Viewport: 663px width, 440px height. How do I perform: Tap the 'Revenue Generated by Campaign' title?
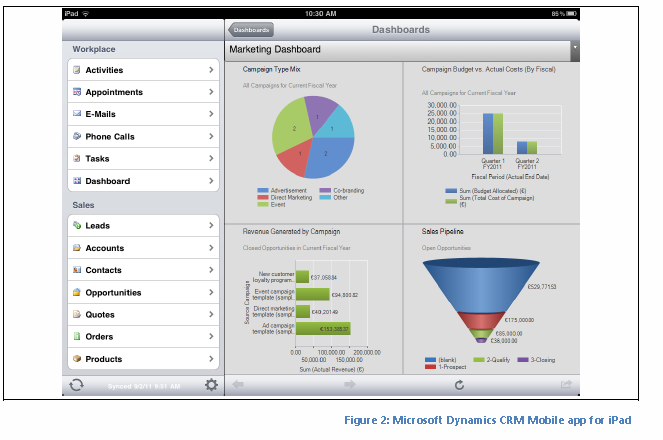(291, 231)
